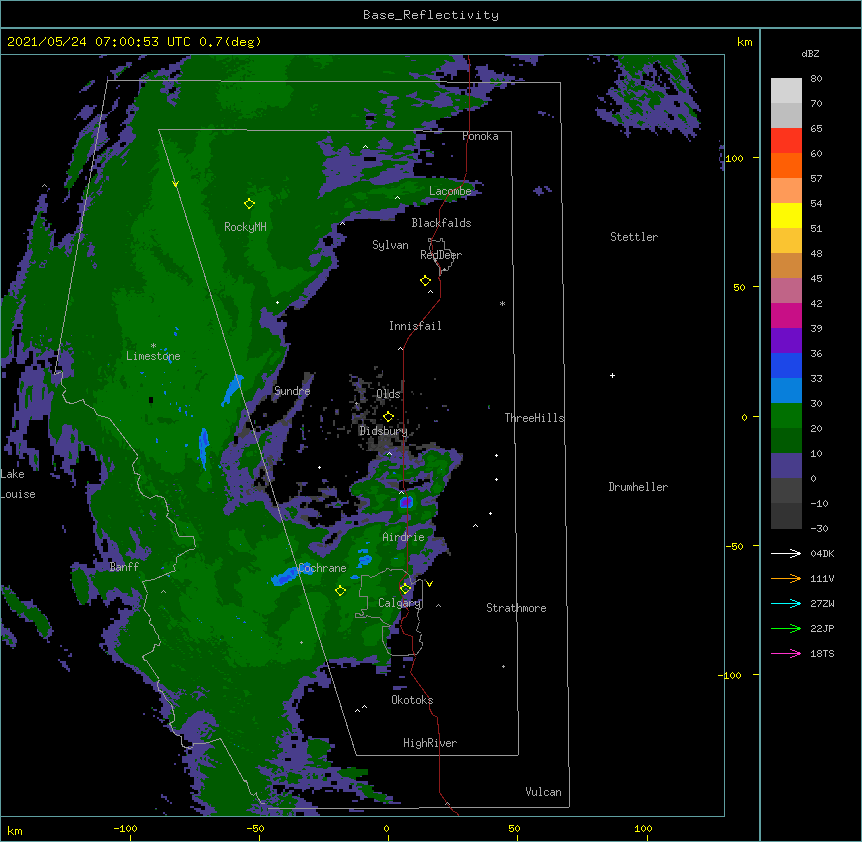Select the yellow diamond marker below Cochrane
The image size is (862, 842).
[340, 591]
